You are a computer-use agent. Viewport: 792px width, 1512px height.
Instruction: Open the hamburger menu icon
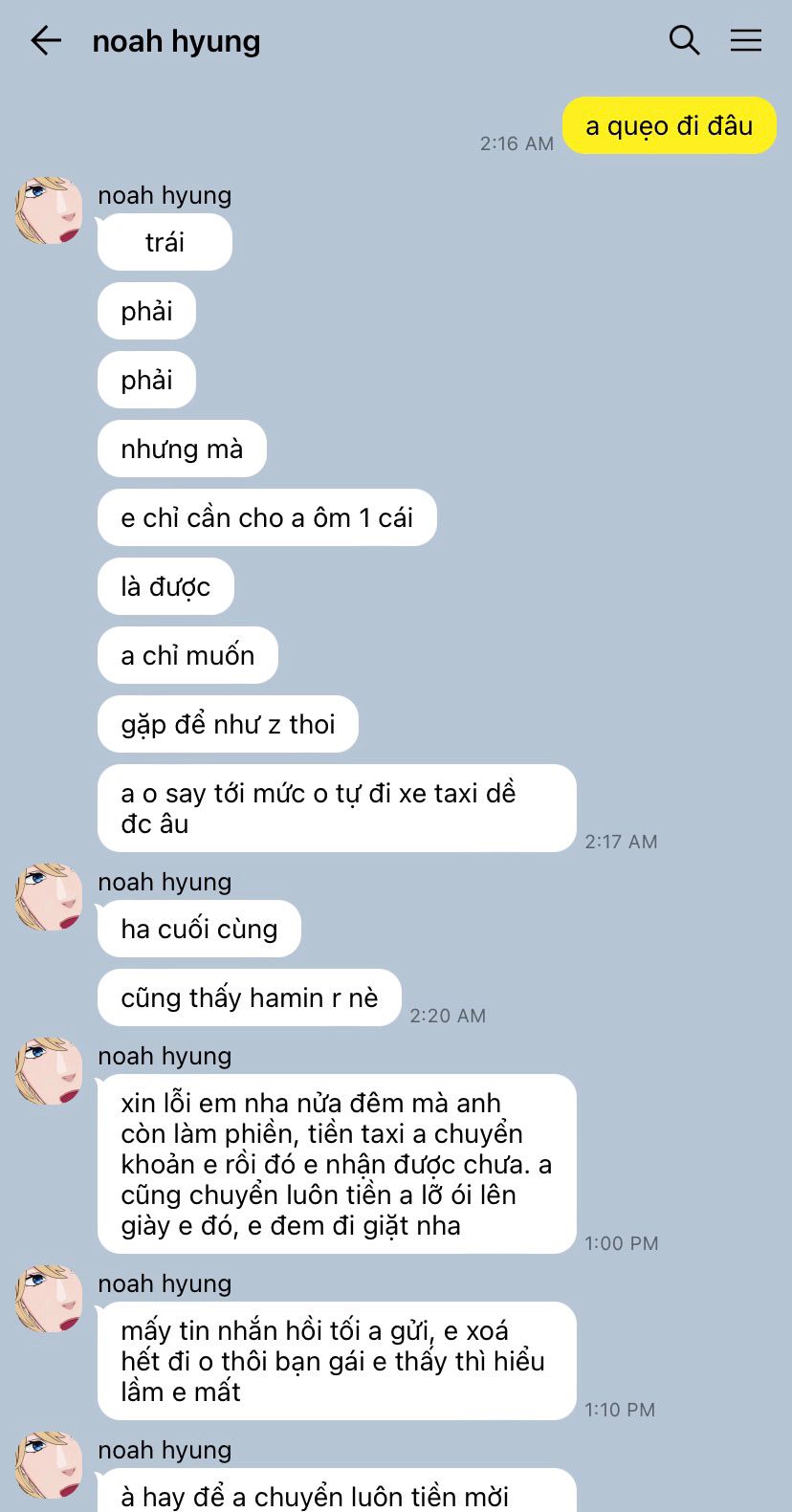click(746, 40)
